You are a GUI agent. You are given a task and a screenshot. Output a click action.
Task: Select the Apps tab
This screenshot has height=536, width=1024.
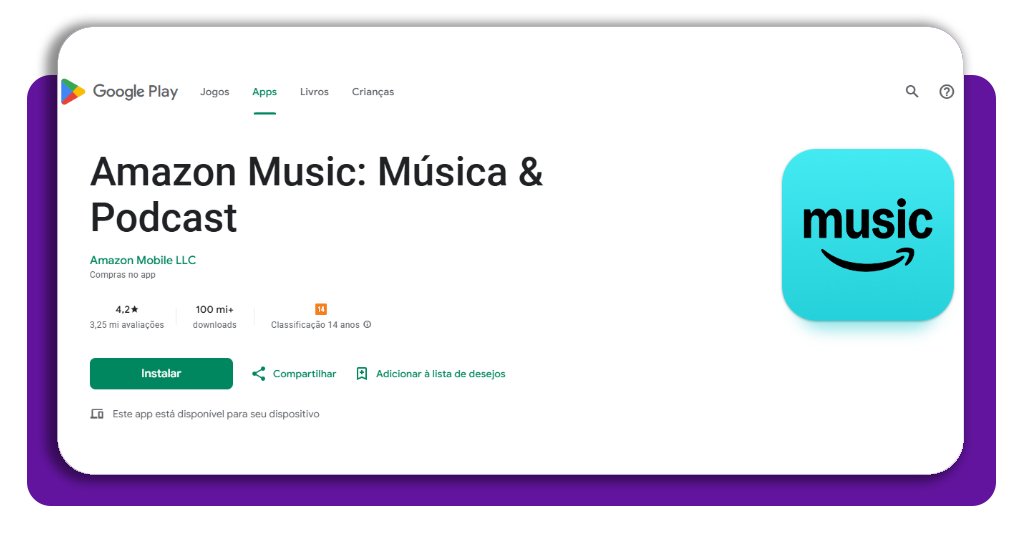tap(264, 92)
